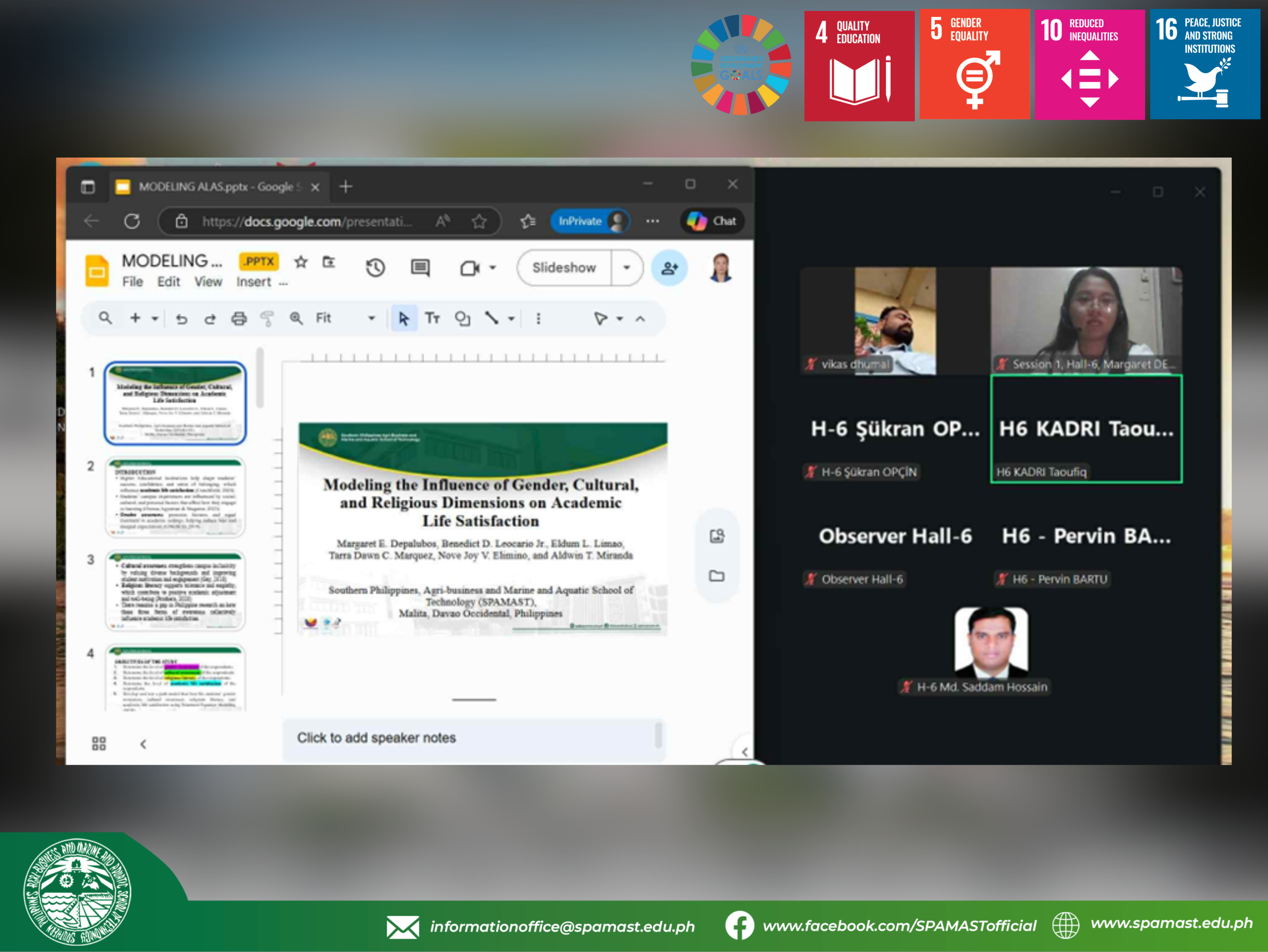Click the share person-plus icon
This screenshot has width=1268, height=952.
click(x=669, y=267)
